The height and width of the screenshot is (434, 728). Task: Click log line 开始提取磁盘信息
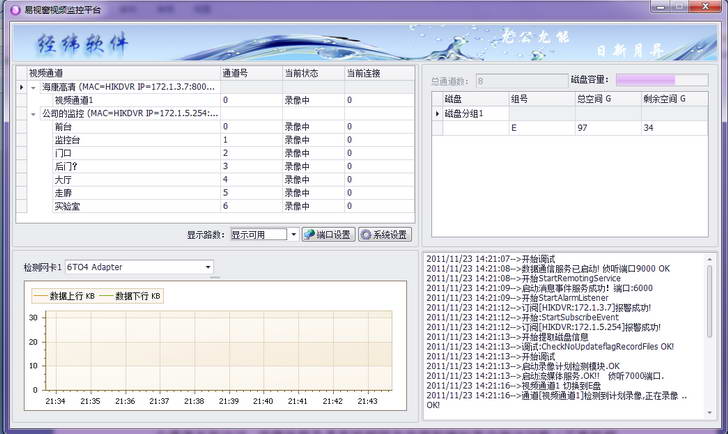(x=507, y=337)
